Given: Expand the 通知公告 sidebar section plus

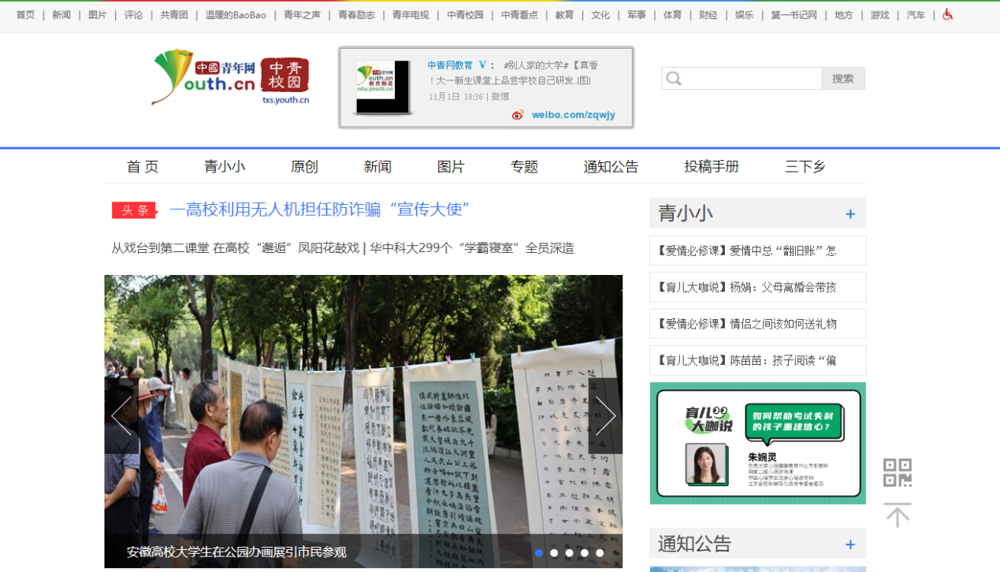Looking at the screenshot, I should pos(850,545).
